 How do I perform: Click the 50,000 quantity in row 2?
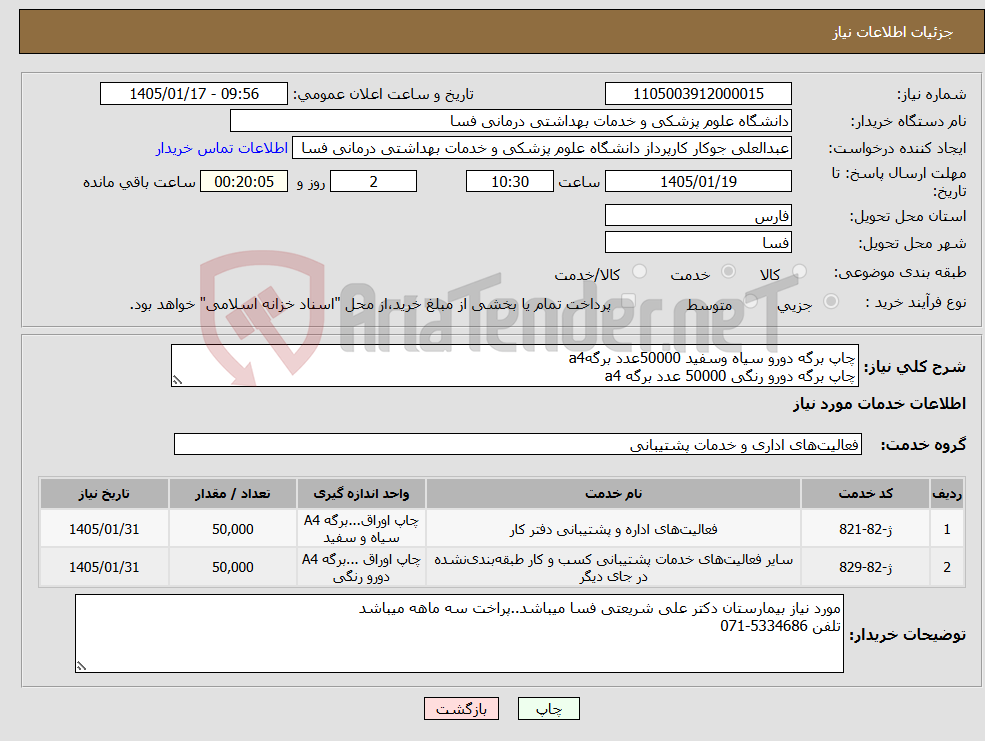point(232,567)
